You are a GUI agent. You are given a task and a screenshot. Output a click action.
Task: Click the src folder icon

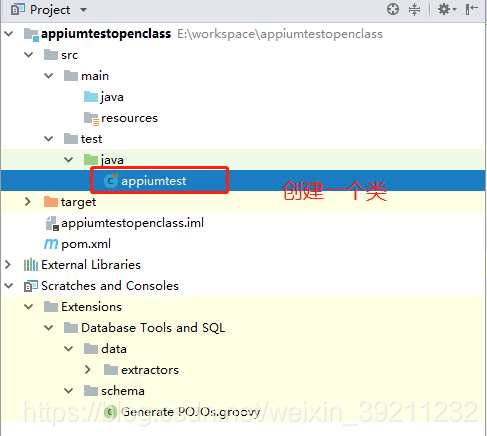(51, 55)
